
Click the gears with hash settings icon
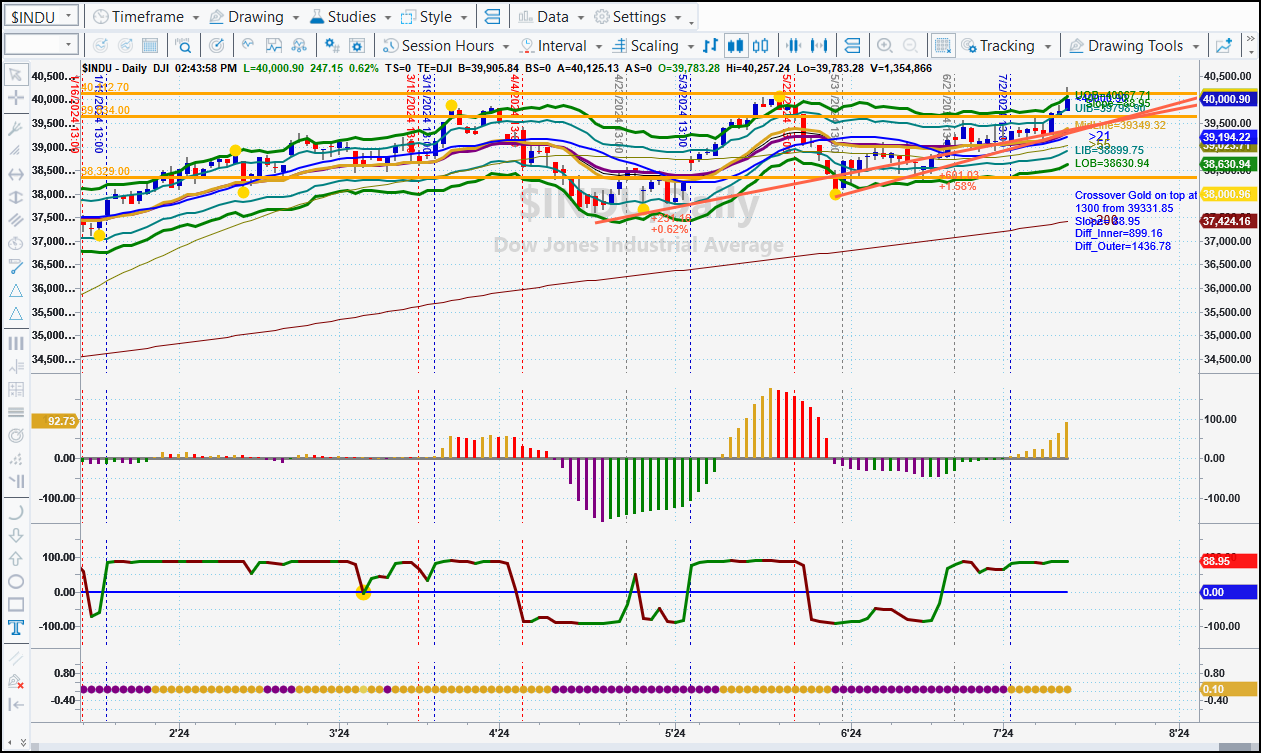click(332, 45)
